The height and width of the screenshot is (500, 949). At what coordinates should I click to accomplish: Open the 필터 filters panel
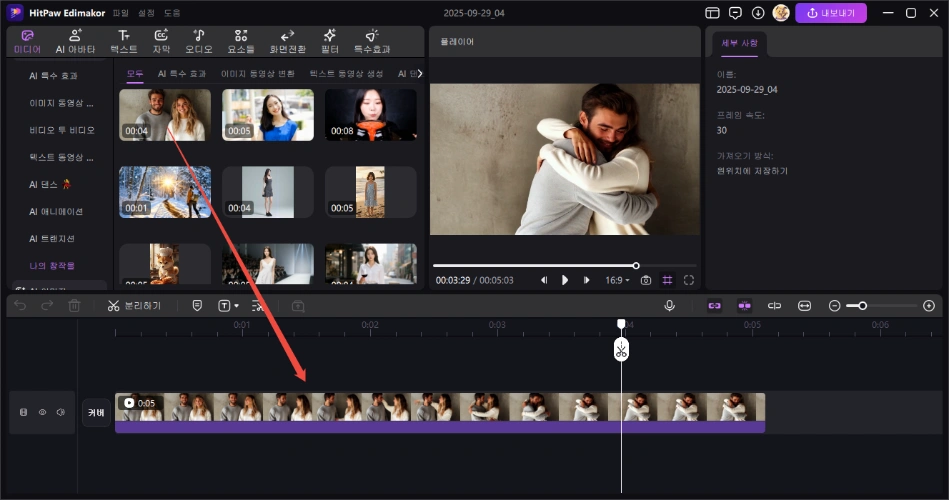[x=330, y=41]
